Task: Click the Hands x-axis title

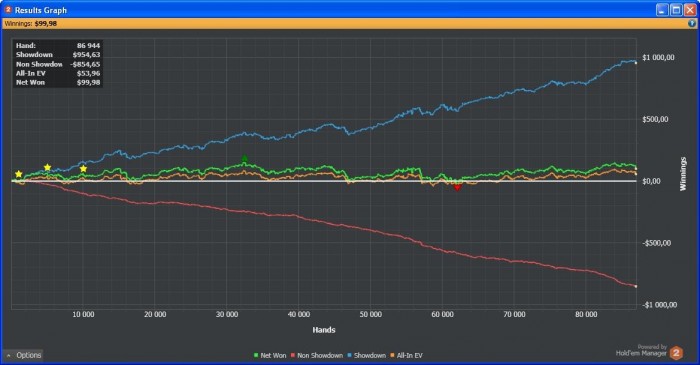Action: [324, 330]
